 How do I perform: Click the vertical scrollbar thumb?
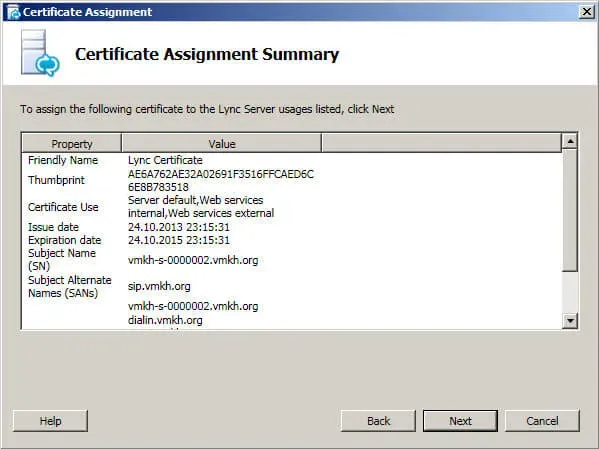pos(570,211)
